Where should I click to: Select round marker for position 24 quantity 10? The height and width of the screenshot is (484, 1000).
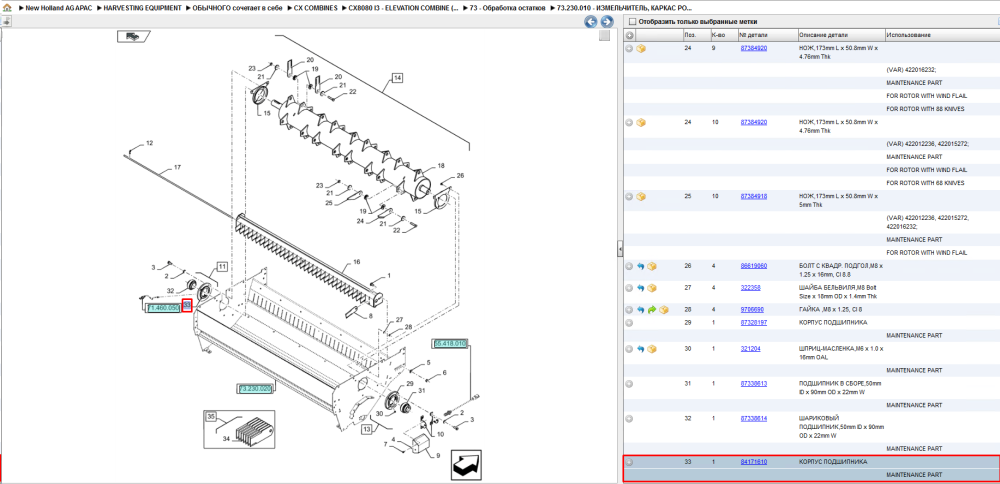(629, 122)
